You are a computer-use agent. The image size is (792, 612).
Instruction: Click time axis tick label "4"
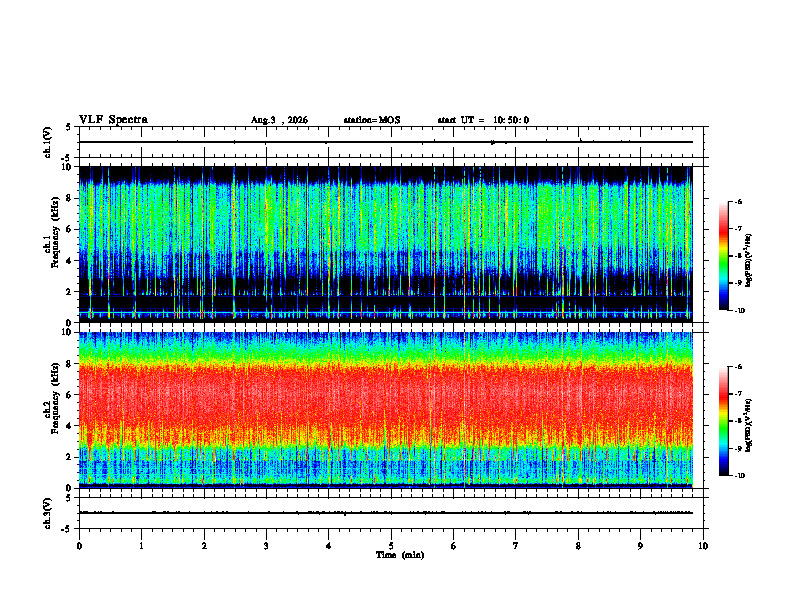pyautogui.click(x=329, y=546)
